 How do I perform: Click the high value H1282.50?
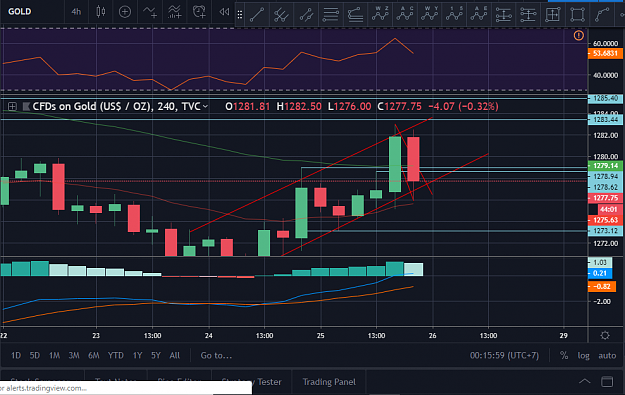point(299,106)
